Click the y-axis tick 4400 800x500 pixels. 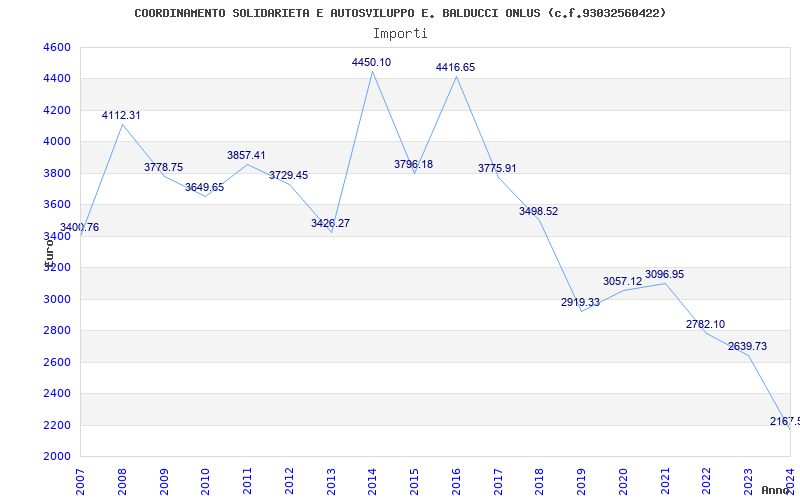(x=58, y=79)
